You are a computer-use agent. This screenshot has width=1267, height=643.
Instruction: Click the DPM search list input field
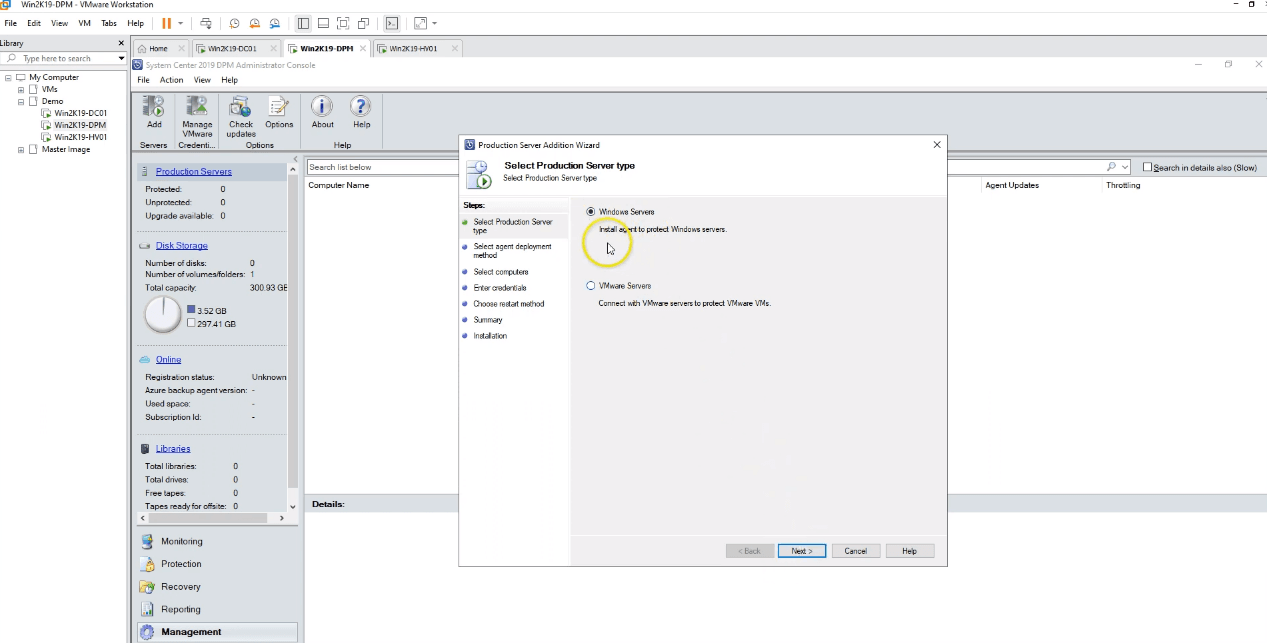[705, 167]
